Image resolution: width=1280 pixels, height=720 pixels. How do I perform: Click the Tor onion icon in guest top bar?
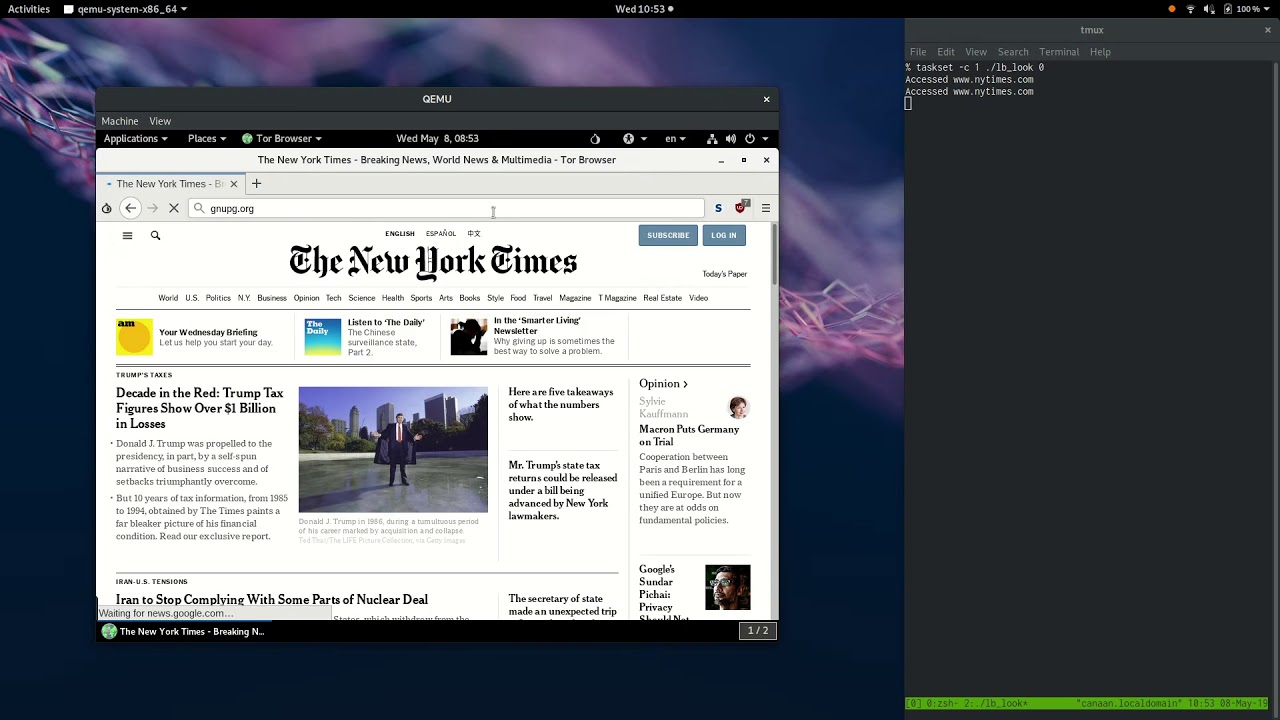[595, 139]
